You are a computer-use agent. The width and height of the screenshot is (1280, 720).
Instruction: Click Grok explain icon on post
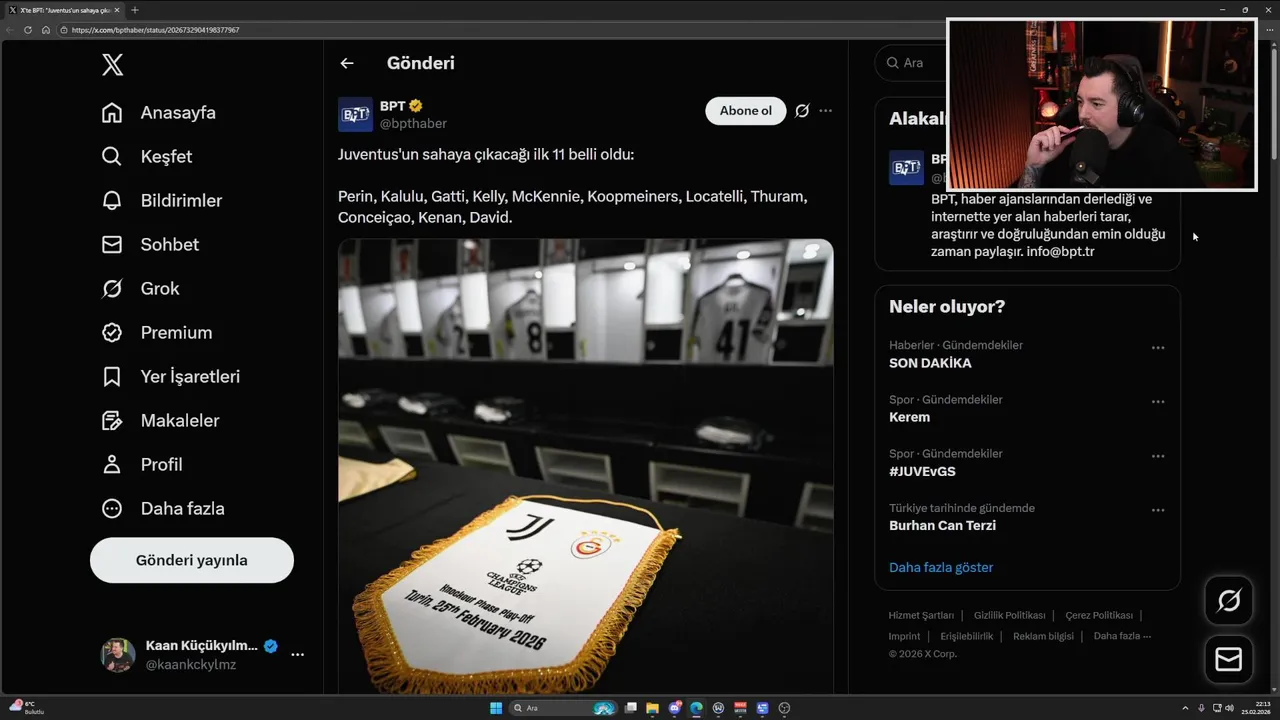[x=802, y=111]
